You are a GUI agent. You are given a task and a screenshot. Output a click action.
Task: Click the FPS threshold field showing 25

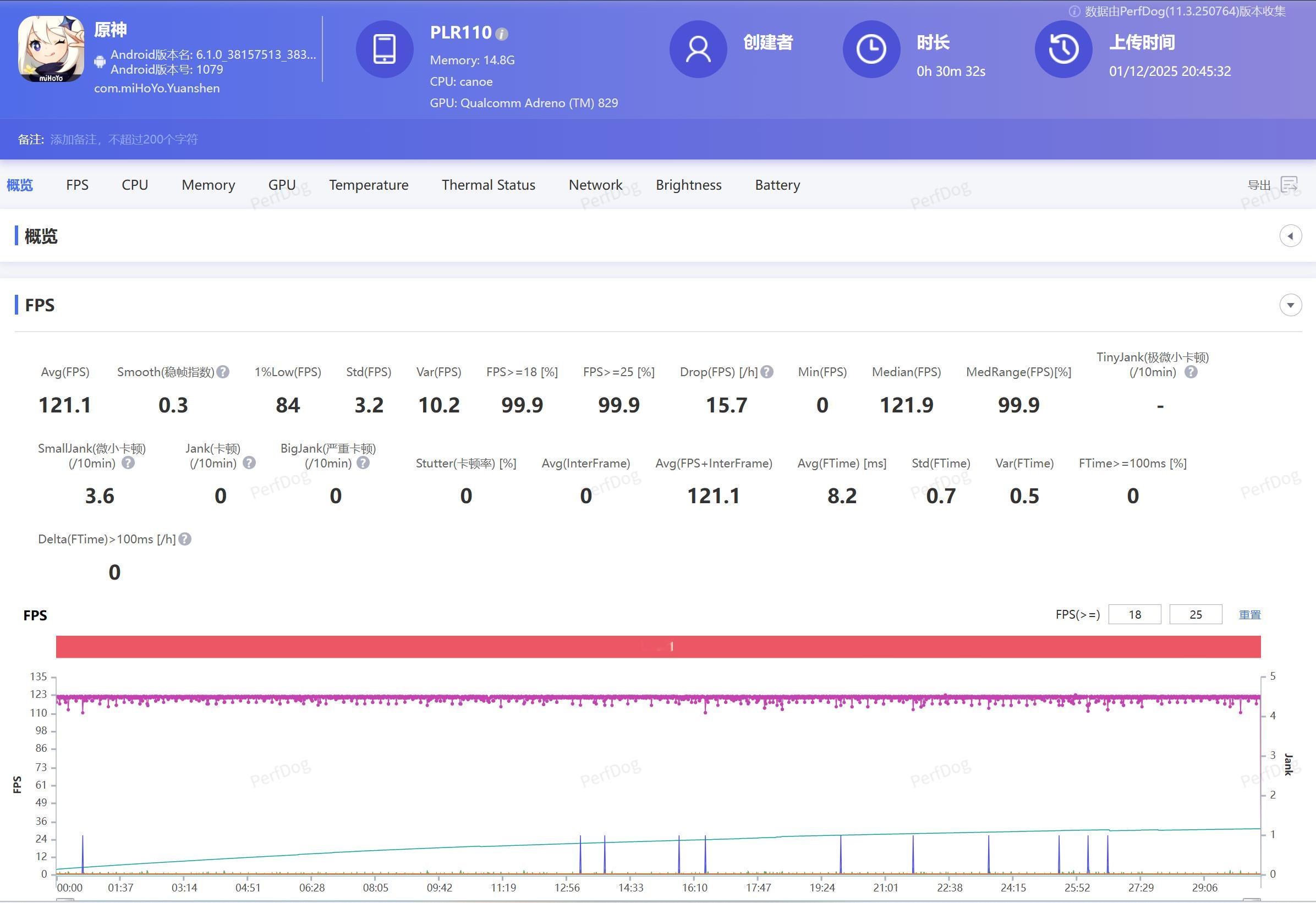(x=1195, y=614)
